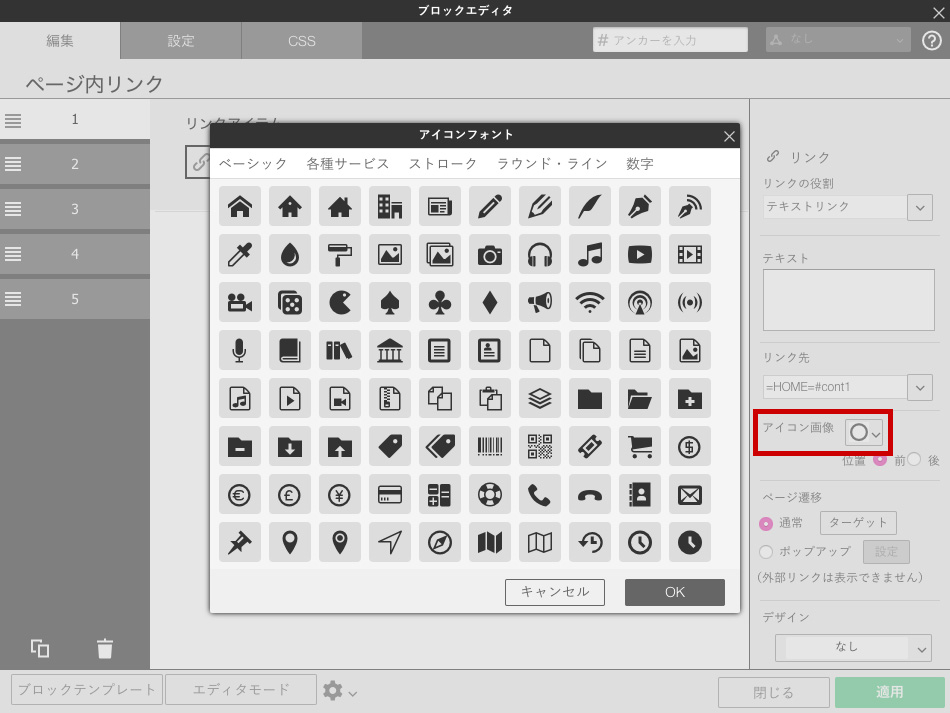Open the 各種サービス icon category

(x=348, y=164)
